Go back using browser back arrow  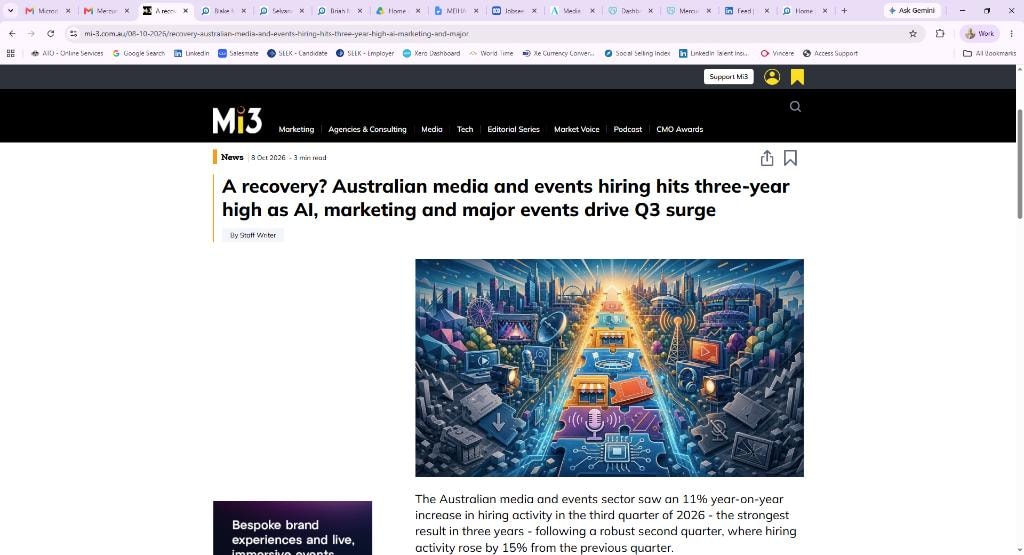tap(12, 33)
